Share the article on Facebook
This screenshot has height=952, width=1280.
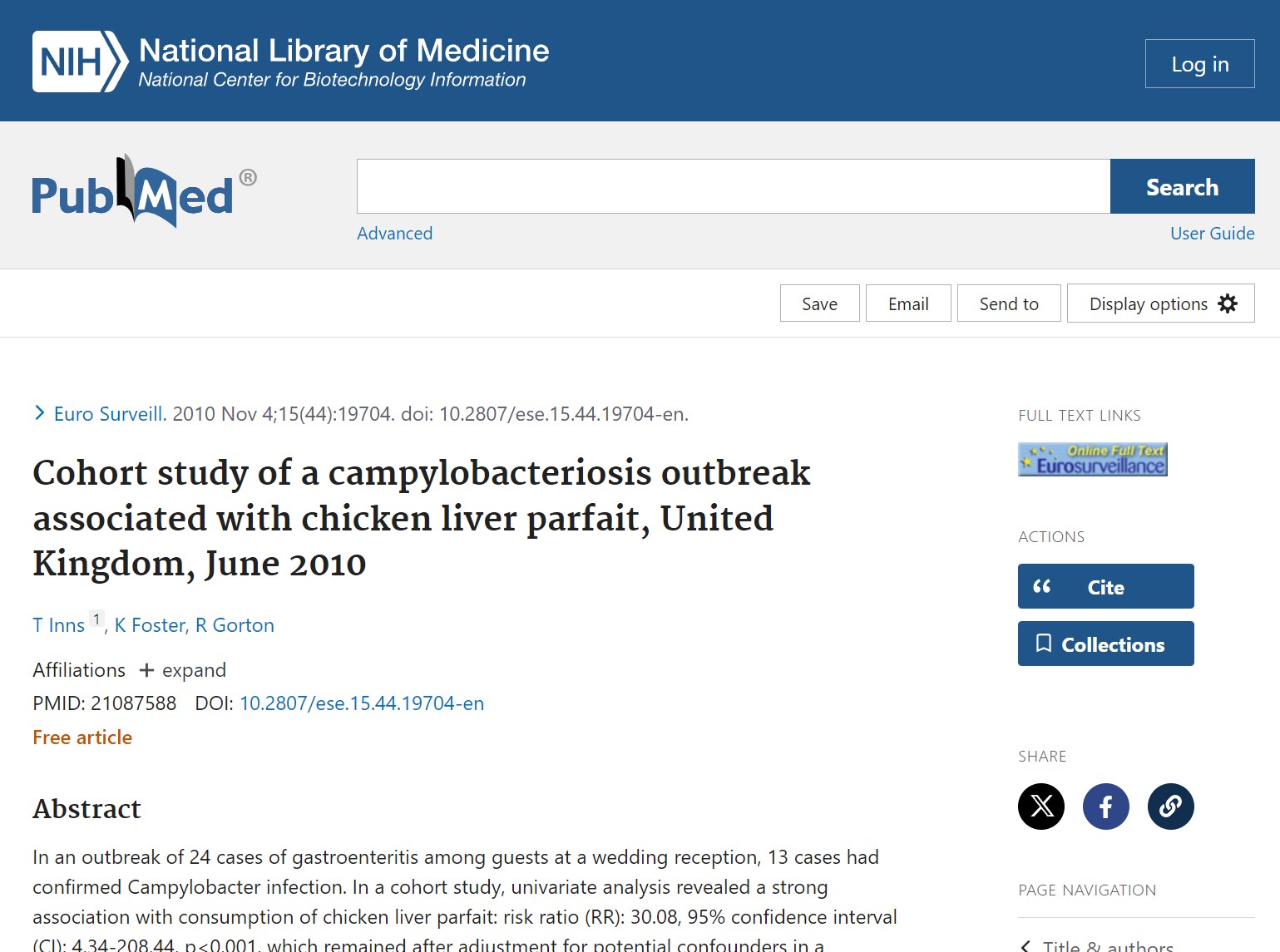(1105, 806)
